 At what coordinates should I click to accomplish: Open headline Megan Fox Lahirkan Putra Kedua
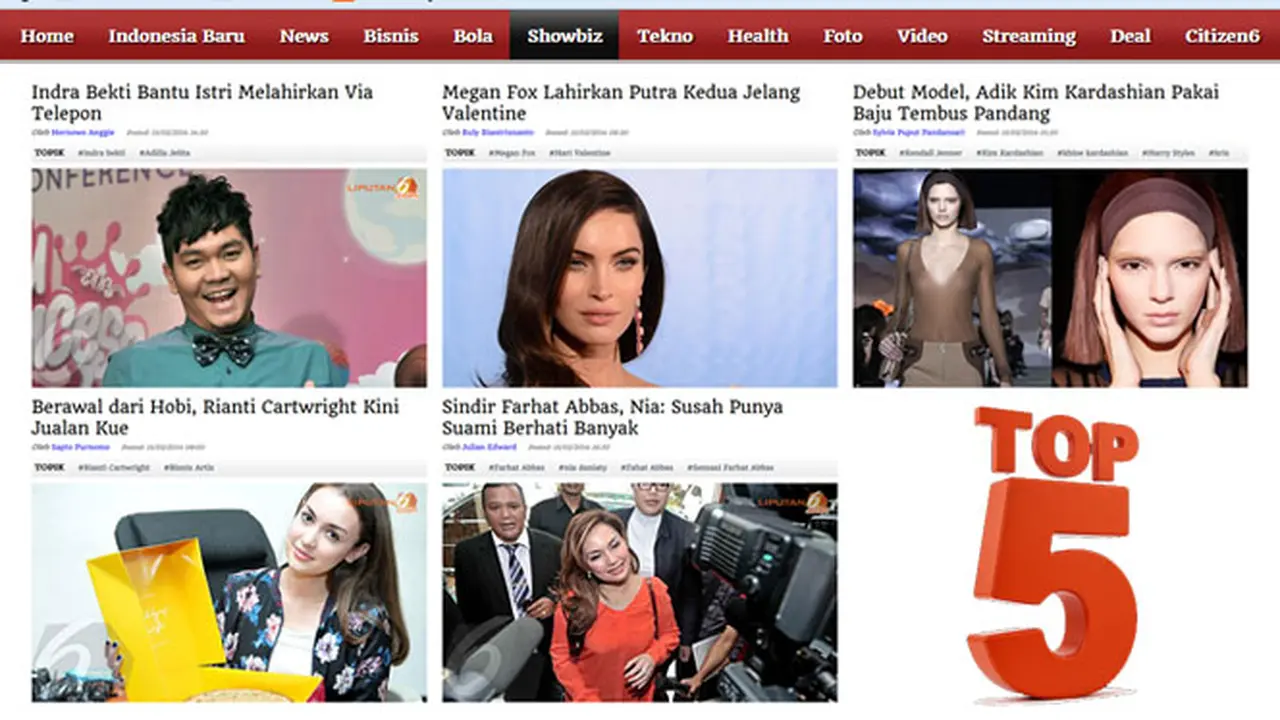pos(621,102)
